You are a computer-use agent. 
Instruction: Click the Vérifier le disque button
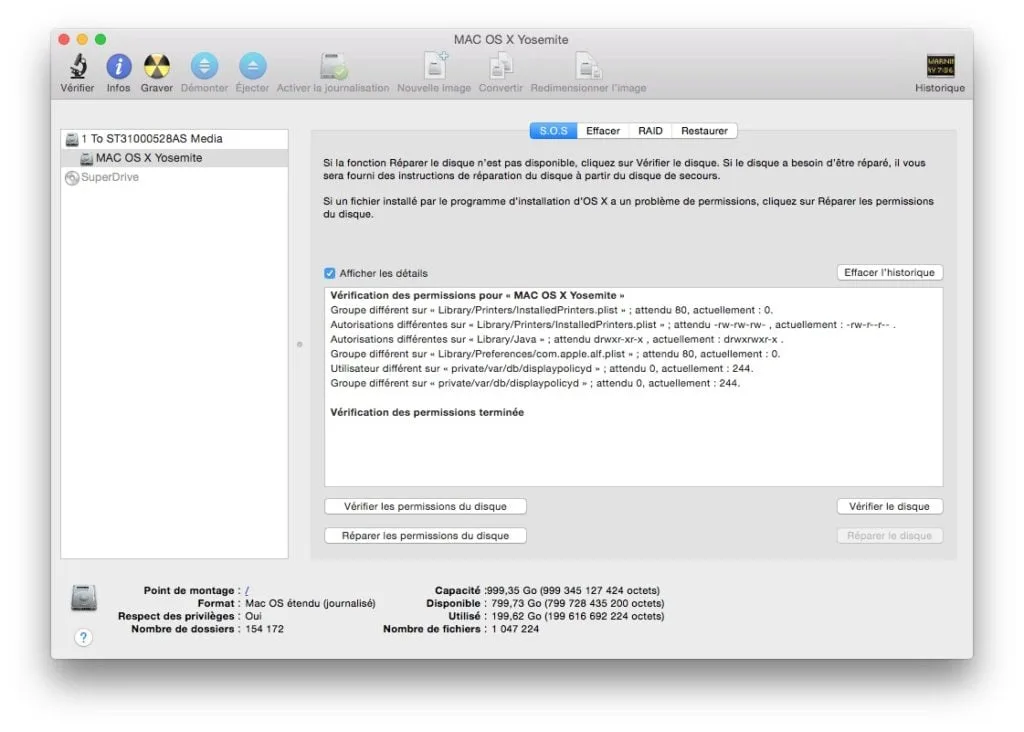[x=889, y=506]
